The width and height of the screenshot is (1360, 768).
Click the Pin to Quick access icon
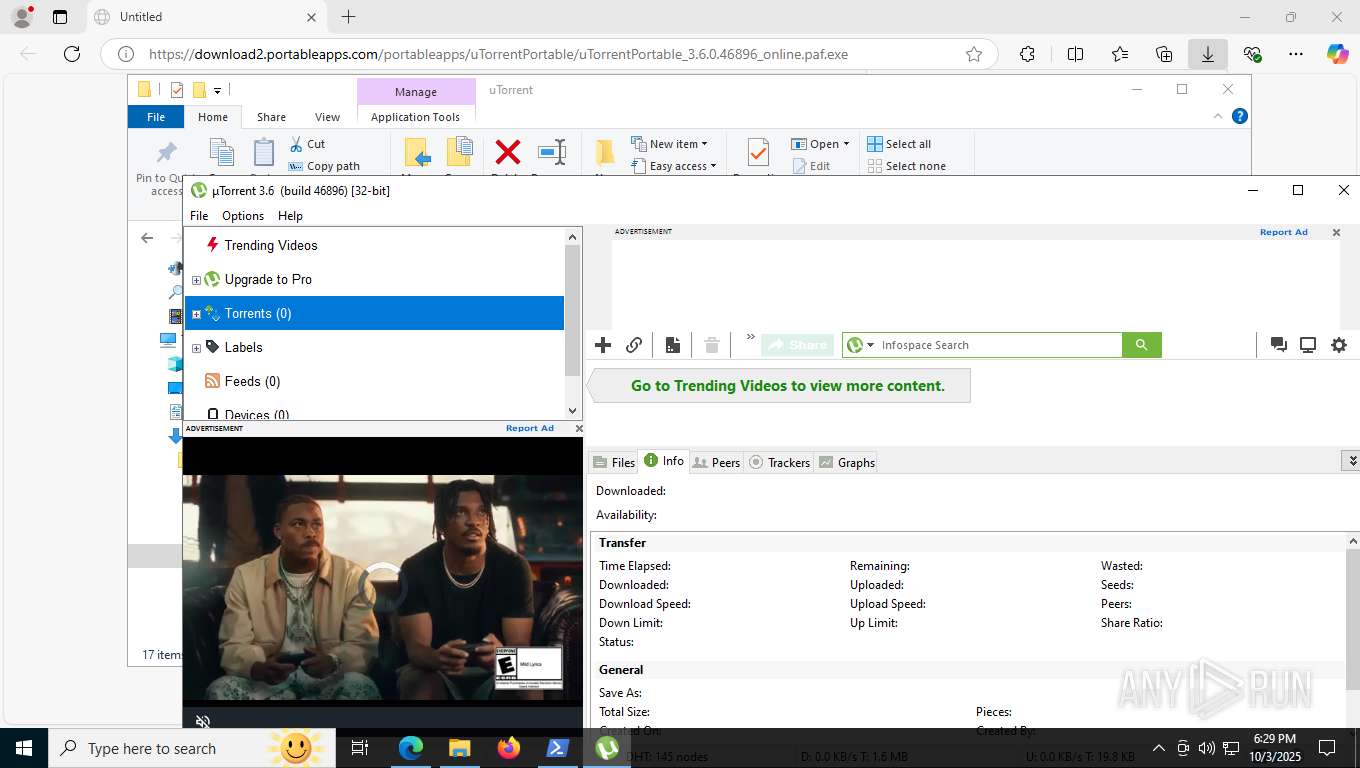click(166, 152)
